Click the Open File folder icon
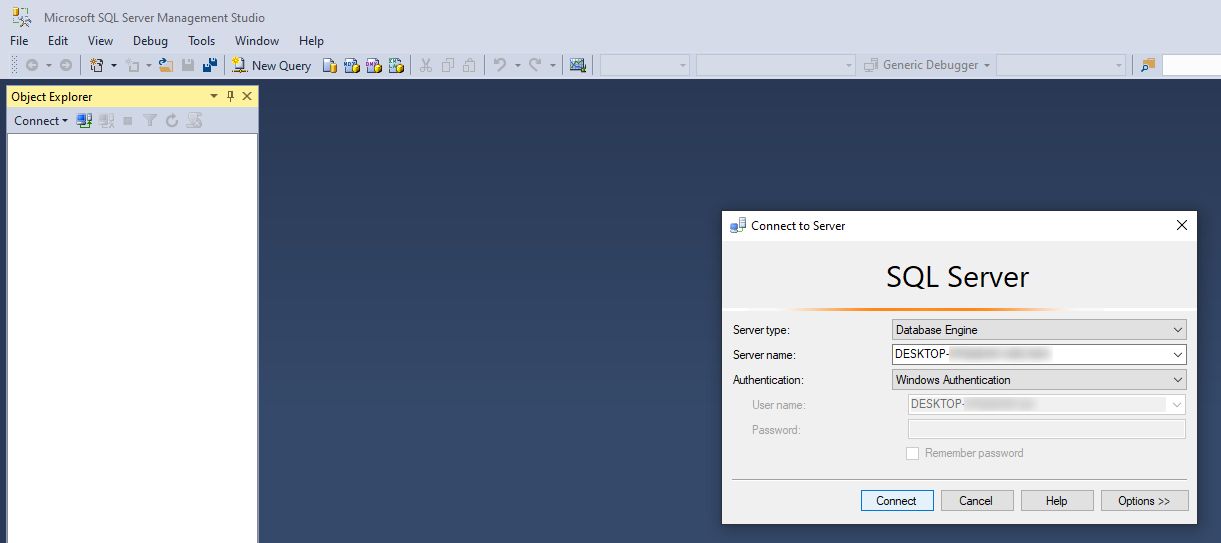 pos(166,65)
